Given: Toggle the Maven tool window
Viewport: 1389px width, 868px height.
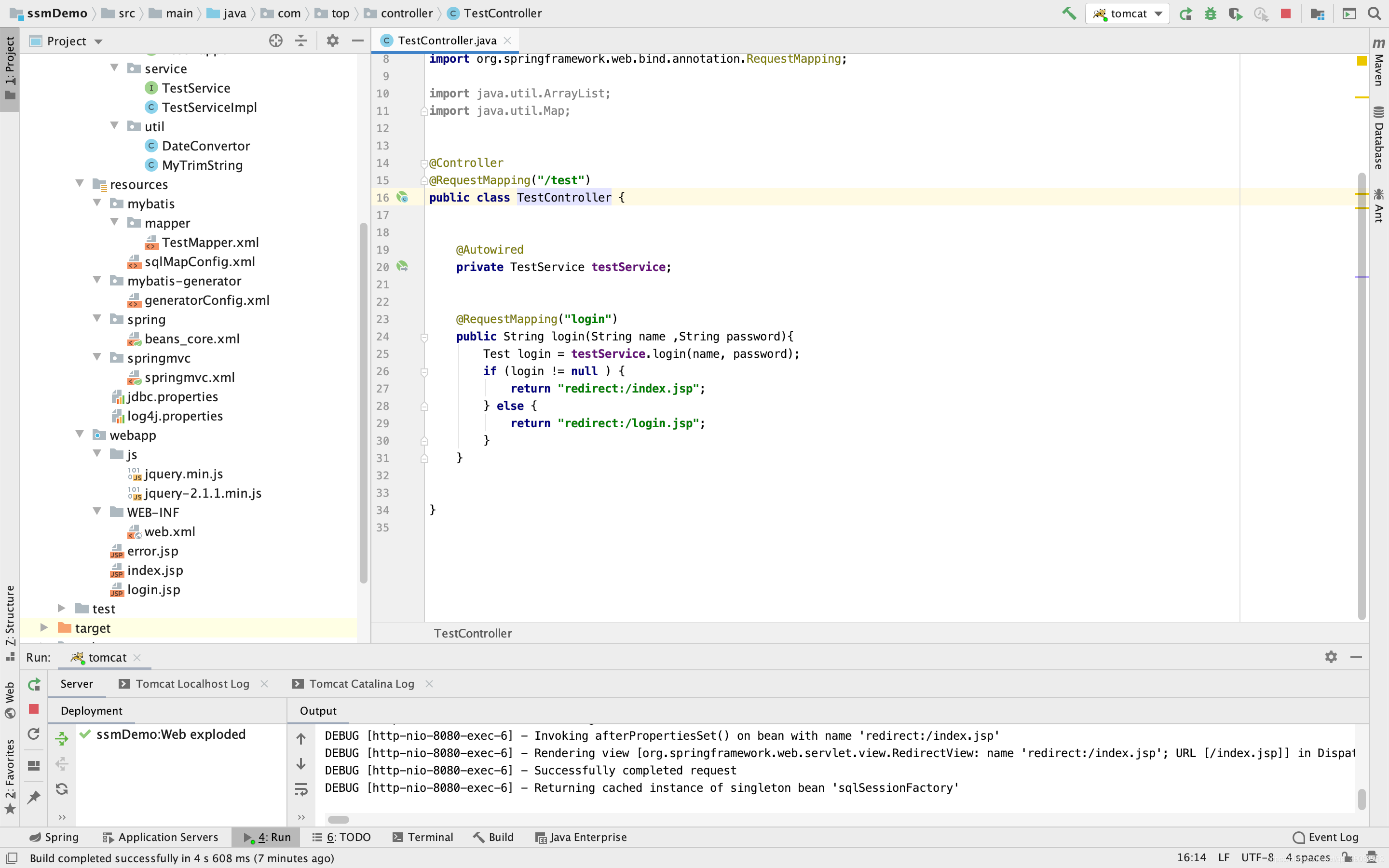Looking at the screenshot, I should pyautogui.click(x=1379, y=63).
